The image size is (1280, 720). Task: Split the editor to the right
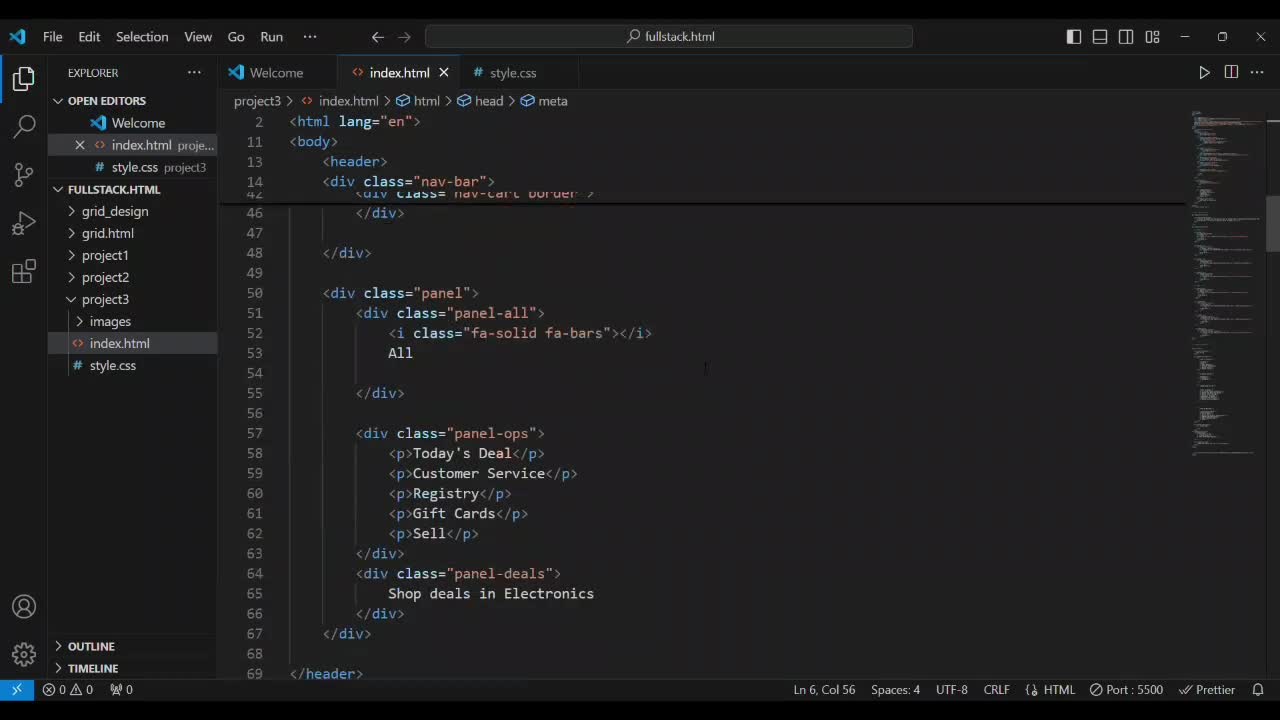[1231, 72]
